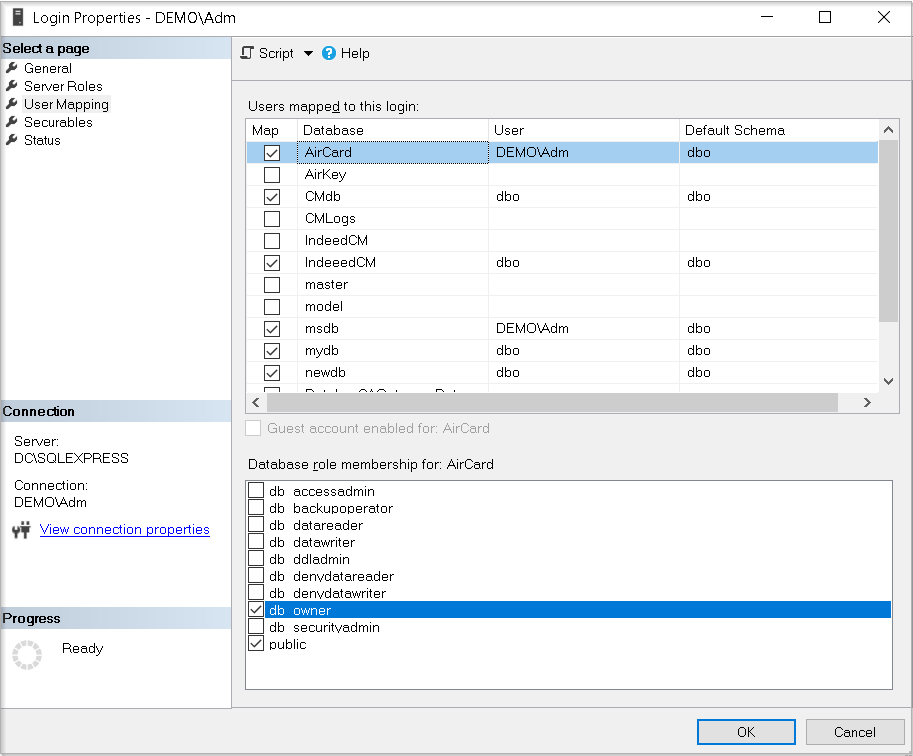Open the Script dropdown arrow
The image size is (913, 756).
click(x=308, y=54)
